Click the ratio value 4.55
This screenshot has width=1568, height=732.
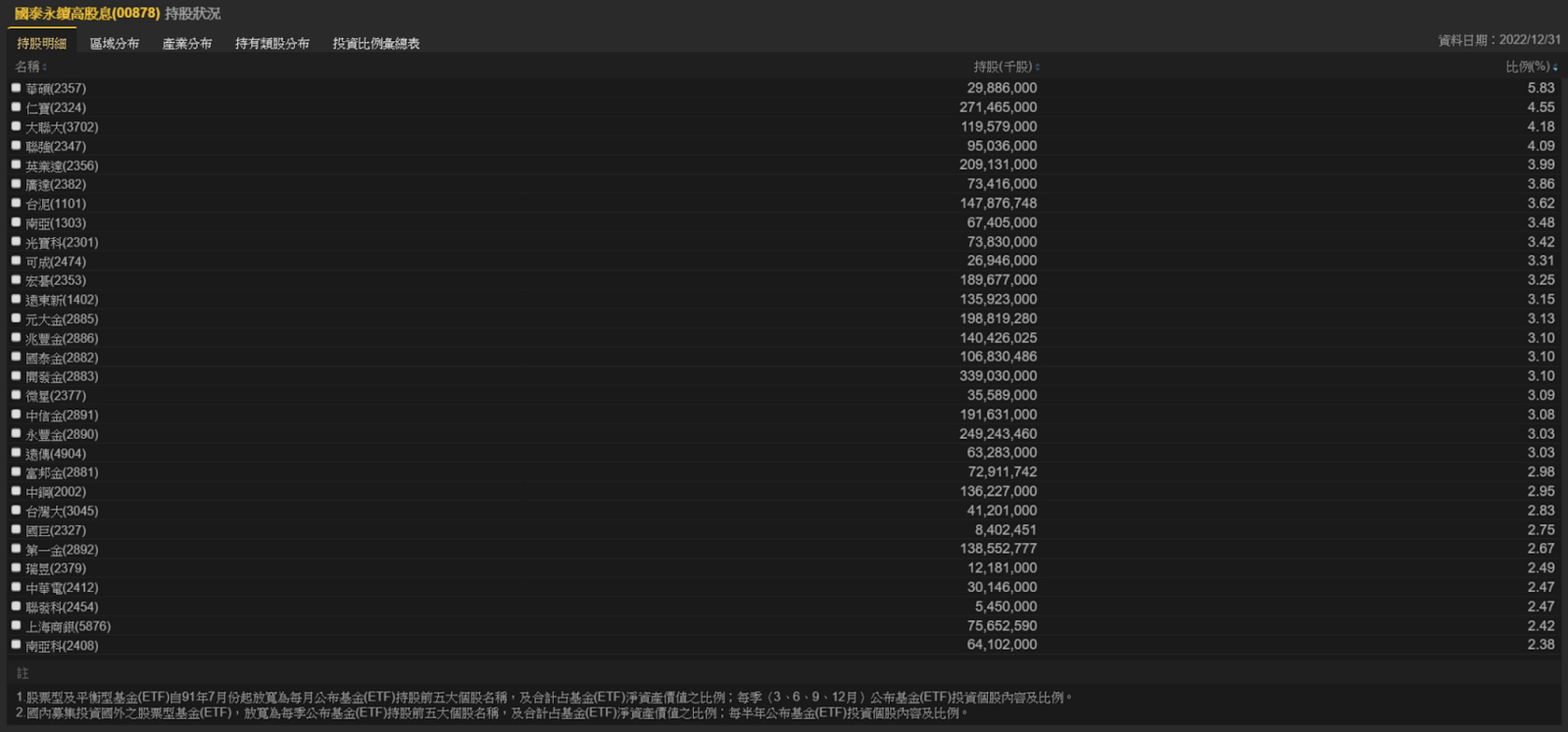click(1541, 107)
